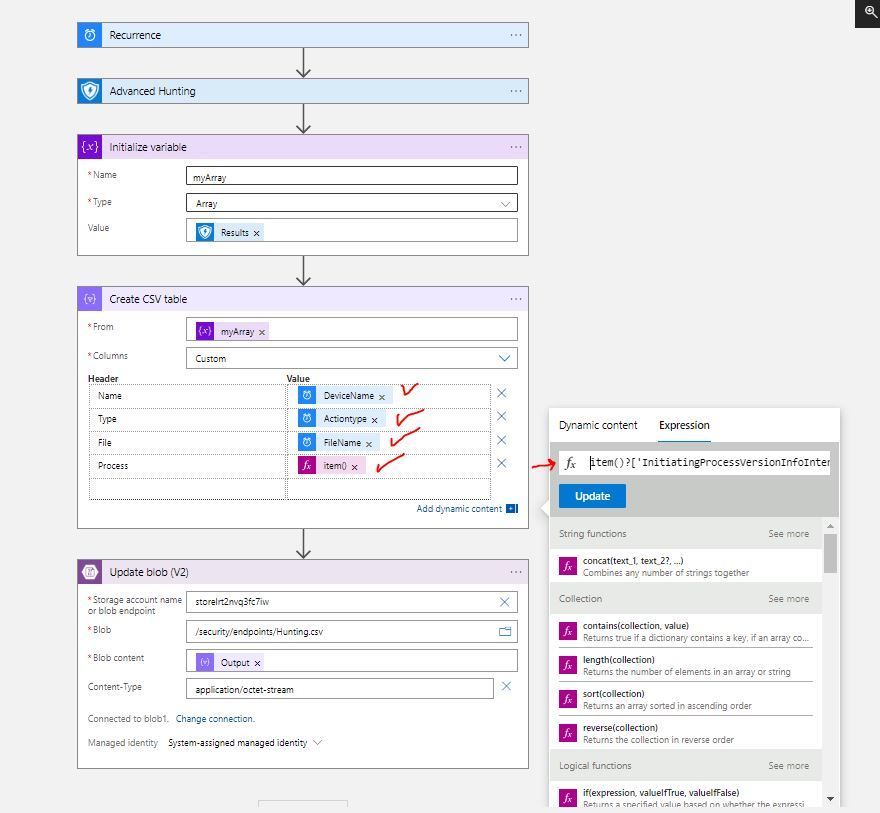Remove the myArray token from From
This screenshot has width=880, height=813.
pos(262,332)
